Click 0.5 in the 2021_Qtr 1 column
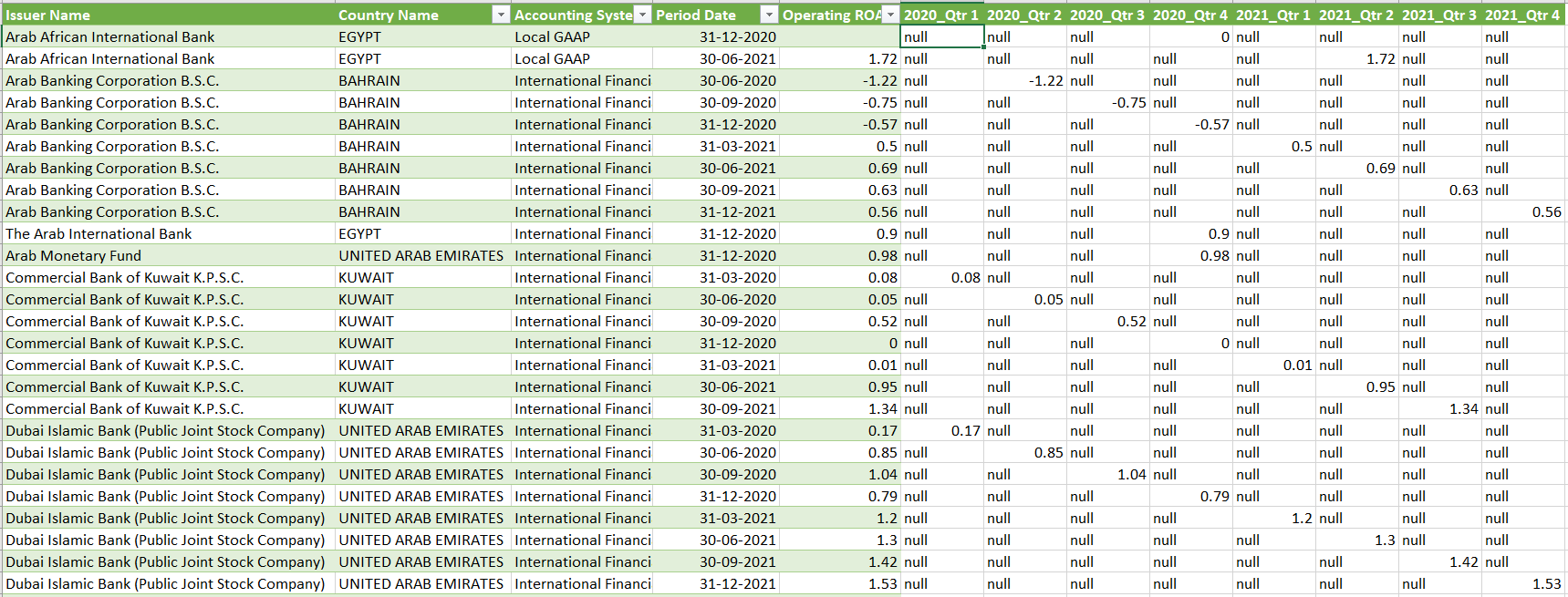Viewport: 1568px width, 597px height. tap(1274, 146)
